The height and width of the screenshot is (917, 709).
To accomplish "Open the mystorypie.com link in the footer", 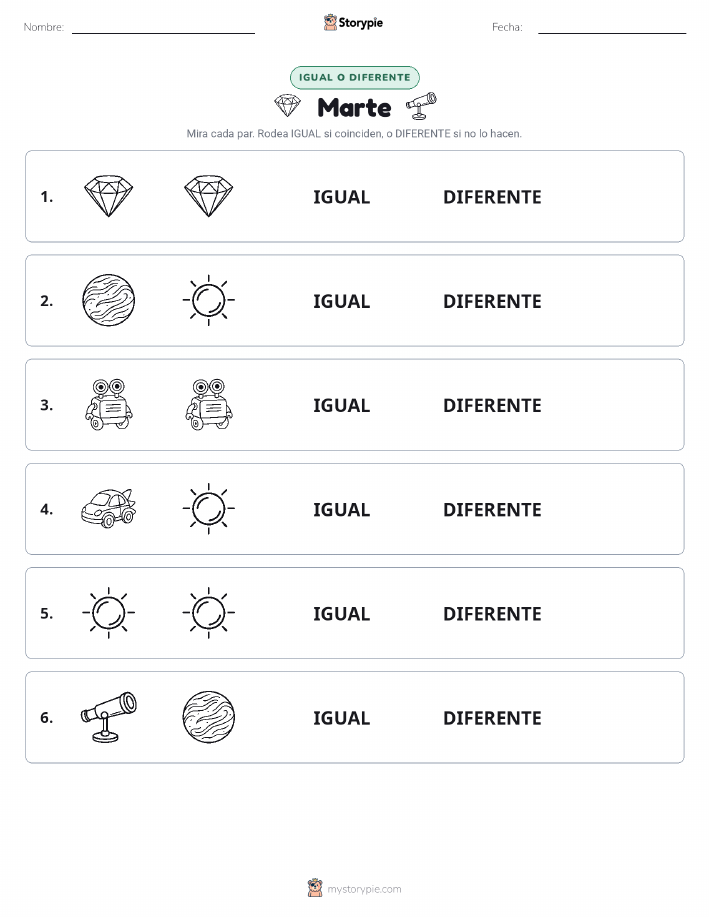I will point(364,889).
